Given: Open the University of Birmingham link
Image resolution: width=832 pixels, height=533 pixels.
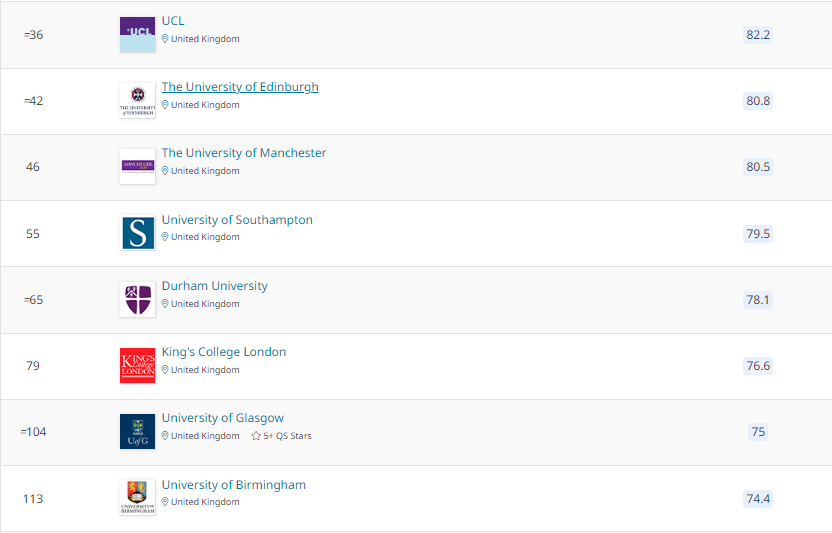Looking at the screenshot, I should (234, 485).
